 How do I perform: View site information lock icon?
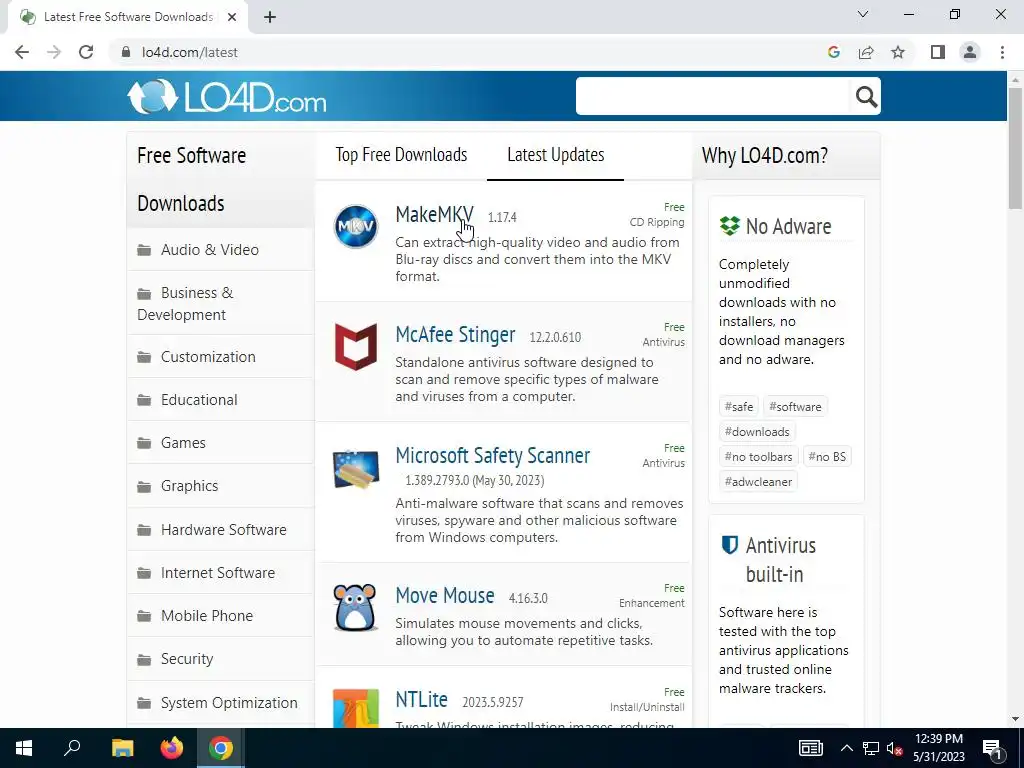126,52
